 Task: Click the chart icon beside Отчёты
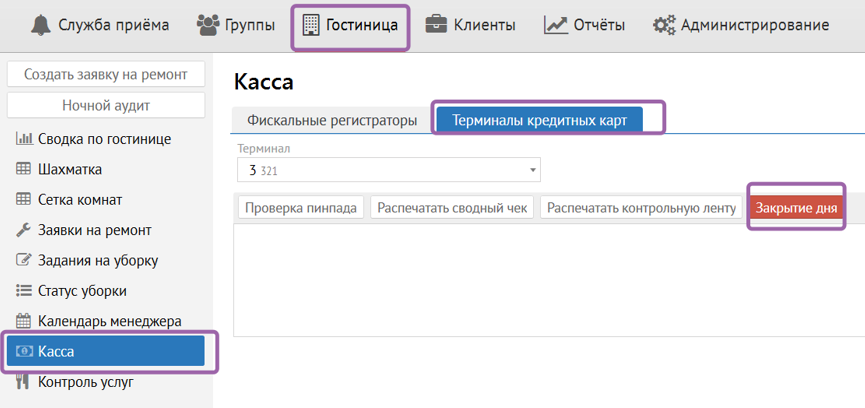[556, 25]
